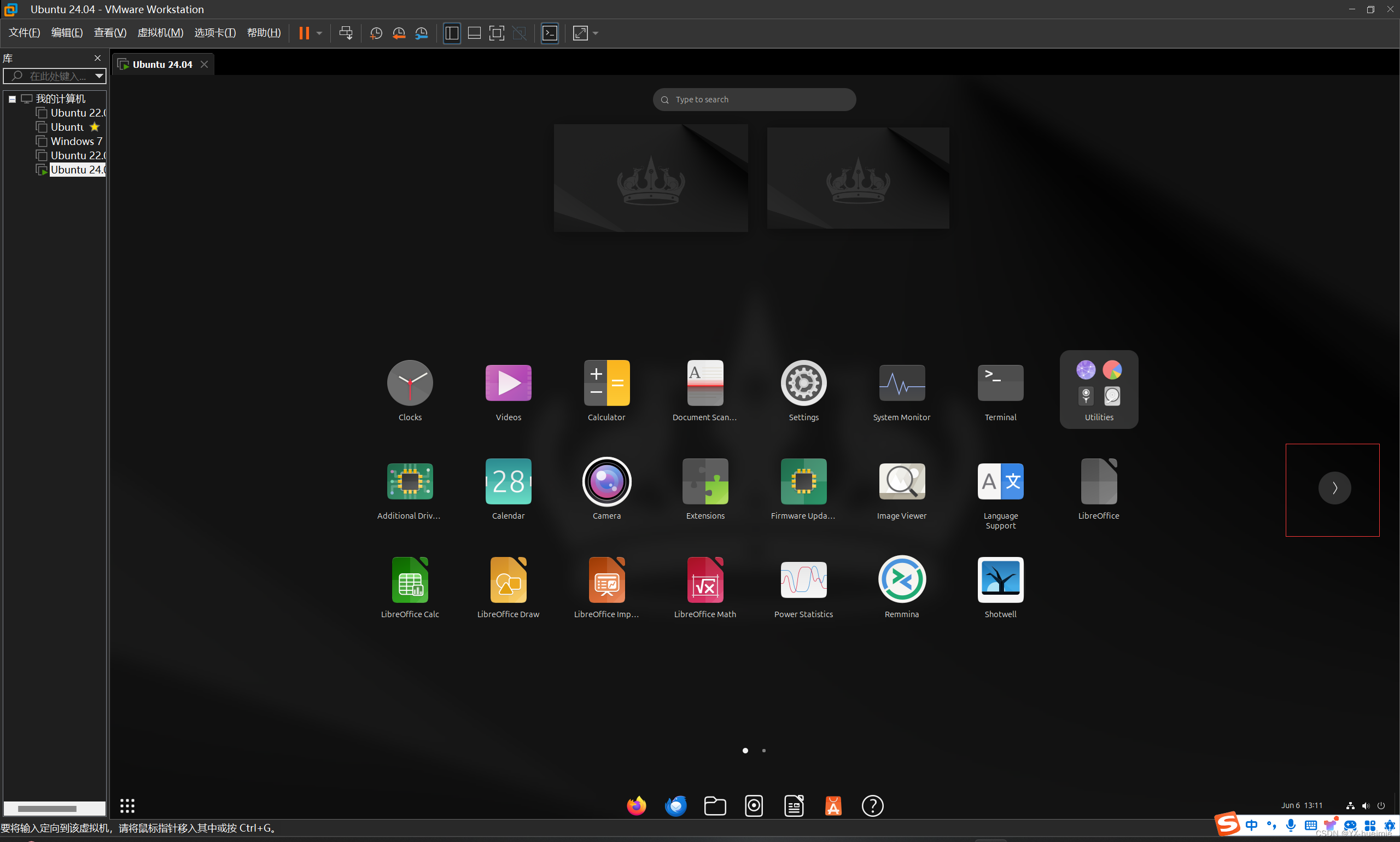Viewport: 1400px width, 842px height.
Task: Open the Extensions app
Action: tap(705, 481)
